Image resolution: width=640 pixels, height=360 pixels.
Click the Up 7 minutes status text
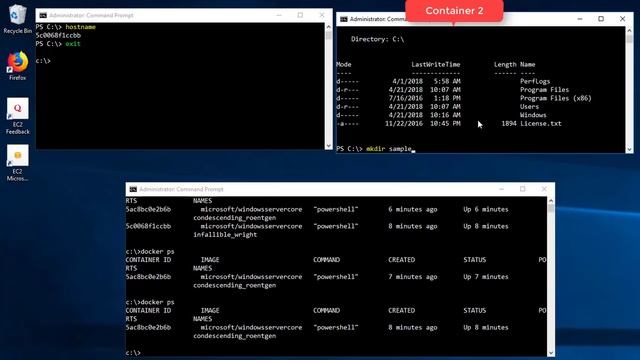point(486,277)
